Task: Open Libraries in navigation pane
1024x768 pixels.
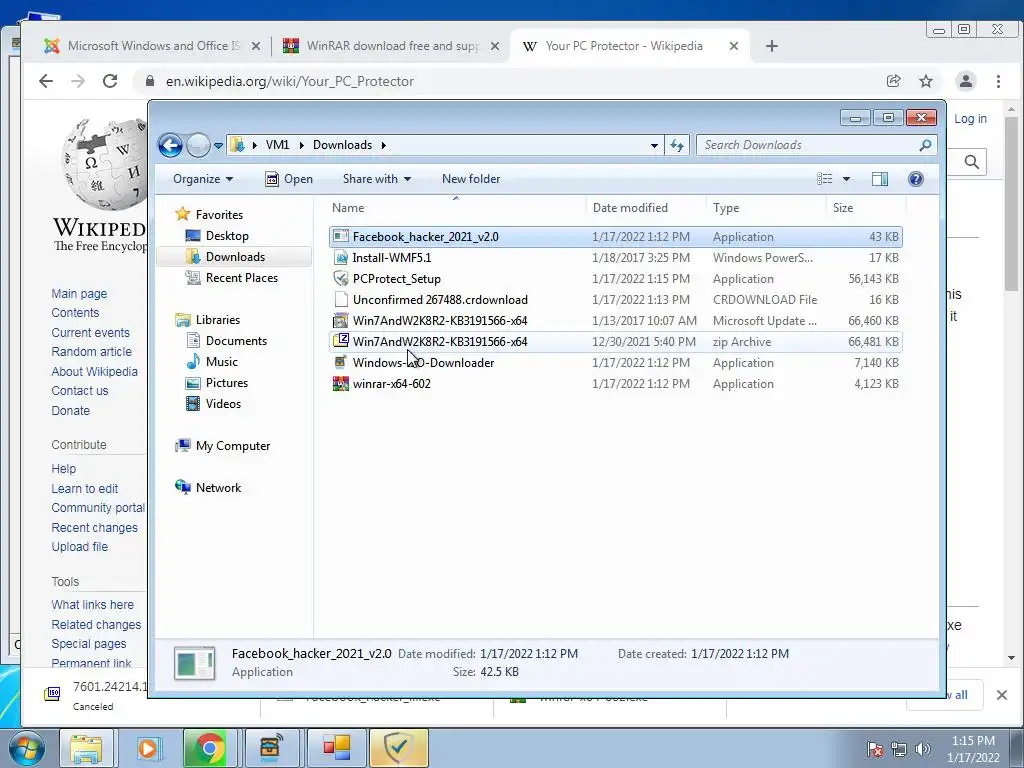Action: tap(217, 320)
